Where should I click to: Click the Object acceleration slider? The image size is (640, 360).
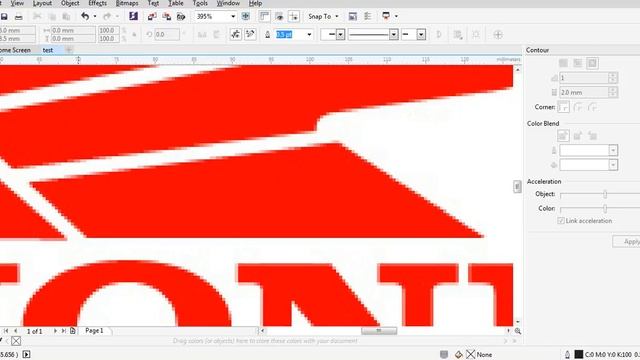pos(605,194)
